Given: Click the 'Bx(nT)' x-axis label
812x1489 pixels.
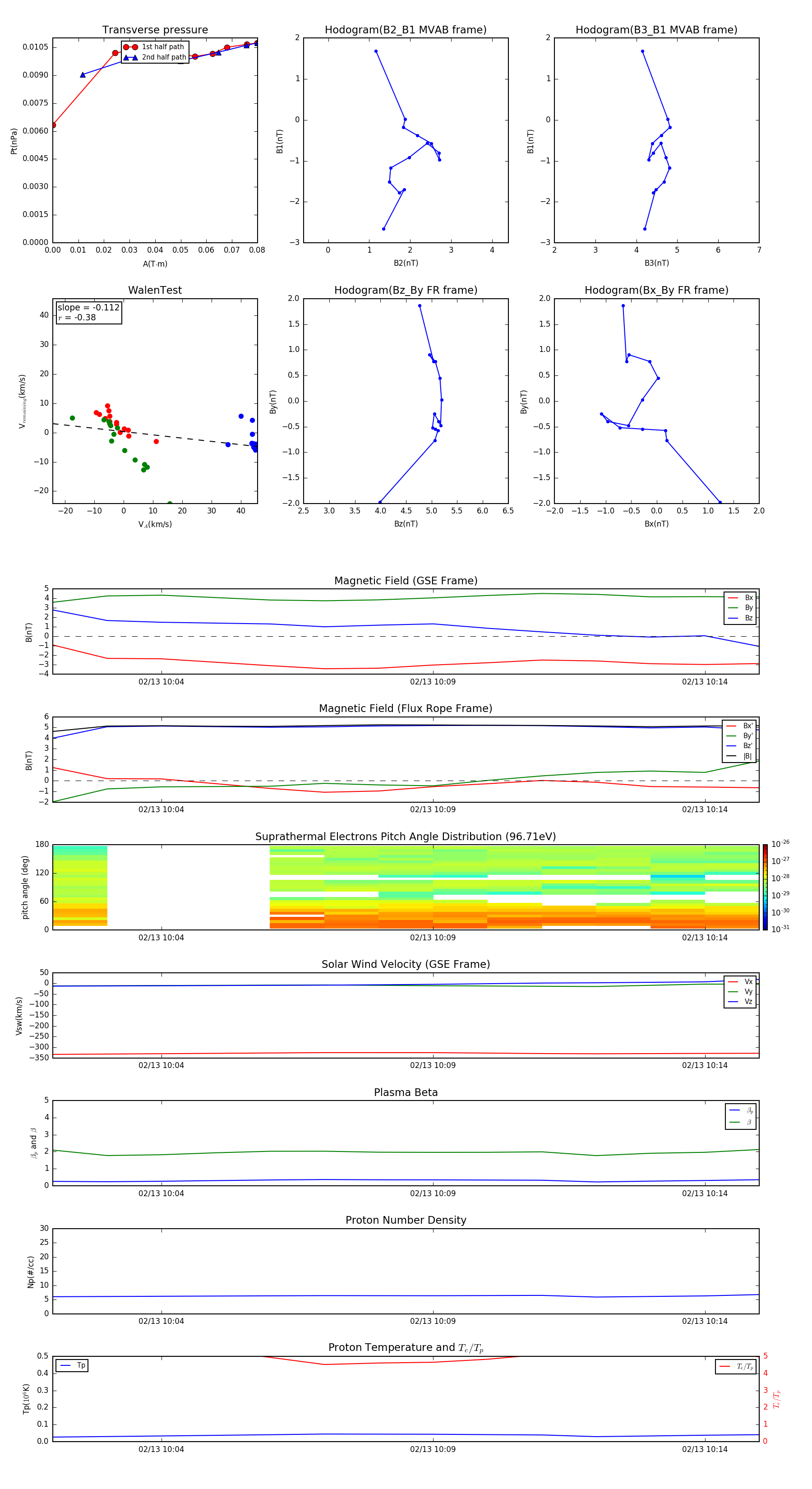Looking at the screenshot, I should pyautogui.click(x=656, y=524).
